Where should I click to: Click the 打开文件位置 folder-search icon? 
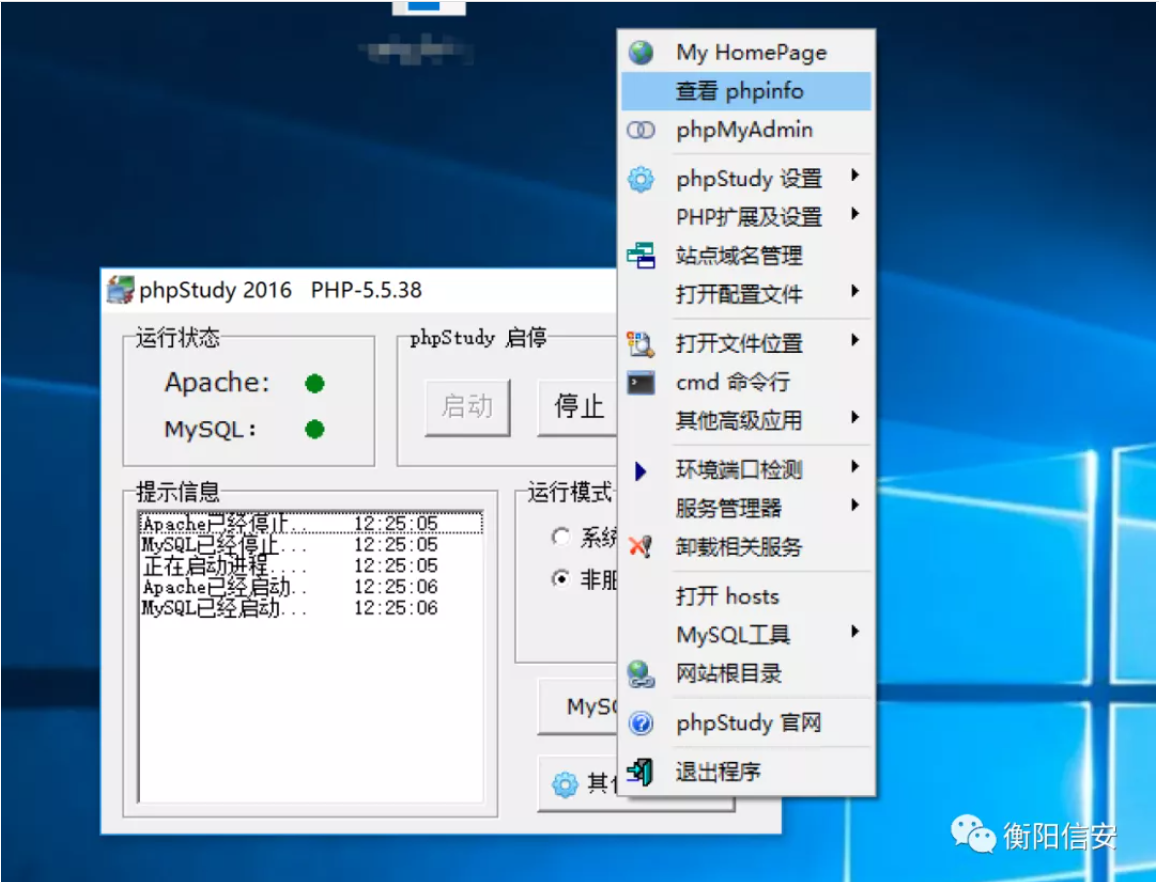(x=641, y=343)
